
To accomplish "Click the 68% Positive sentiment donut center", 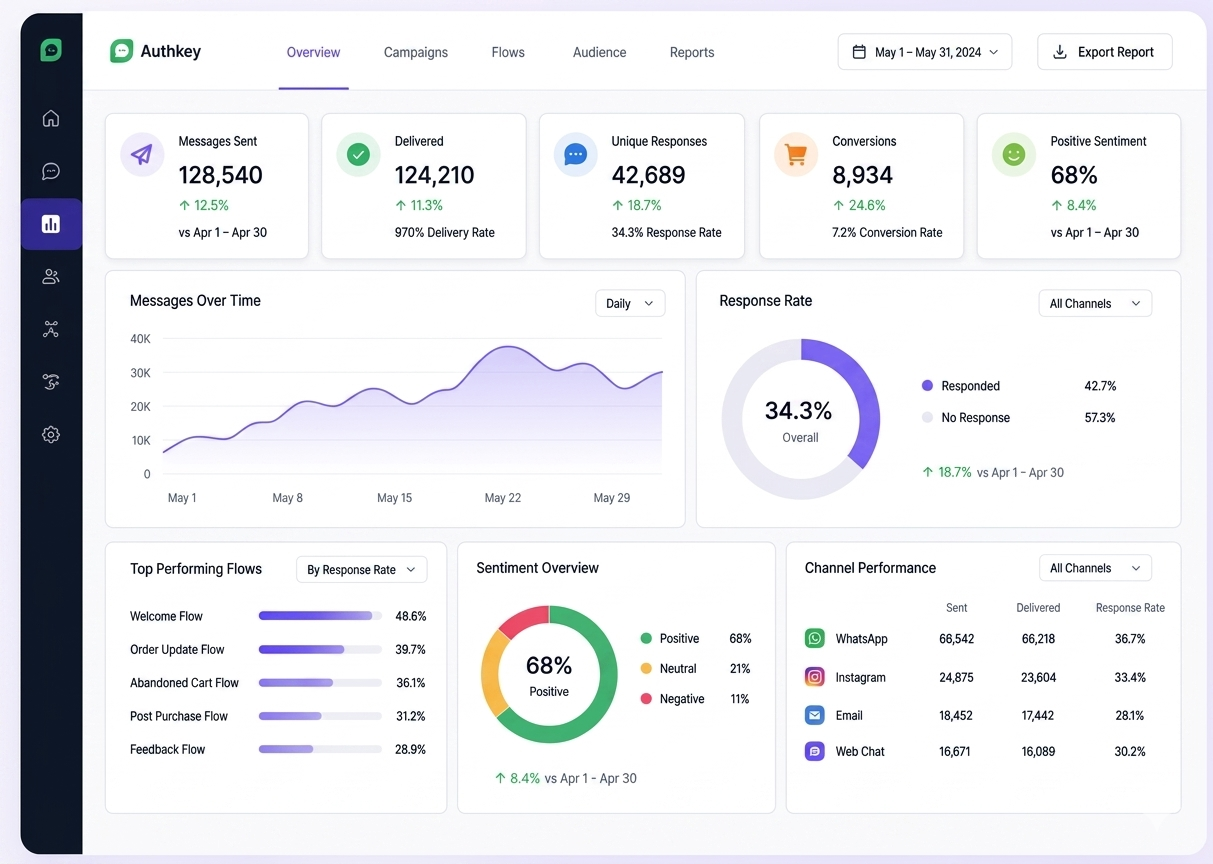I will pos(549,675).
